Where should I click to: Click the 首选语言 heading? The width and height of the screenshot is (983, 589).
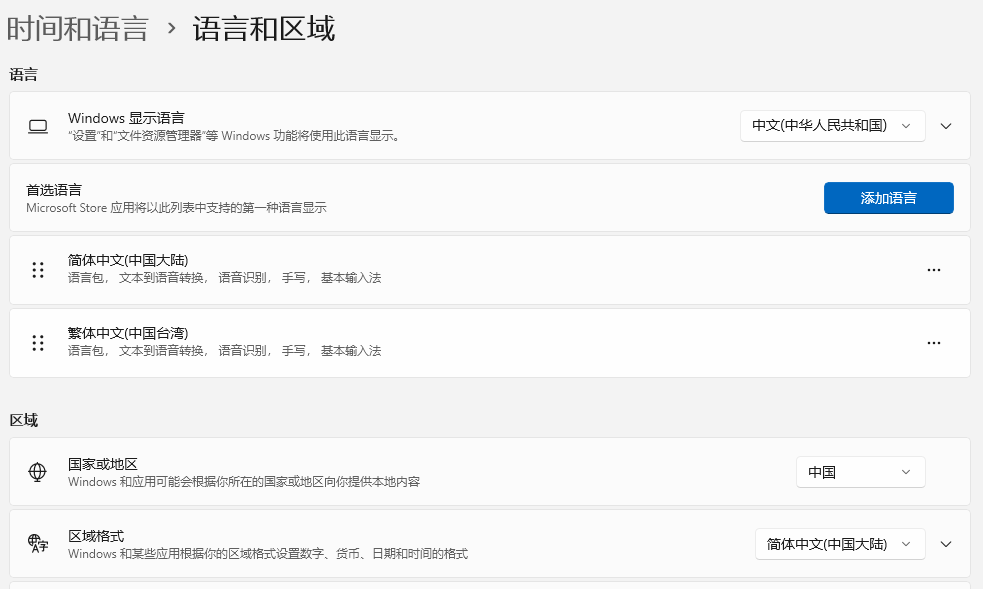coord(54,190)
